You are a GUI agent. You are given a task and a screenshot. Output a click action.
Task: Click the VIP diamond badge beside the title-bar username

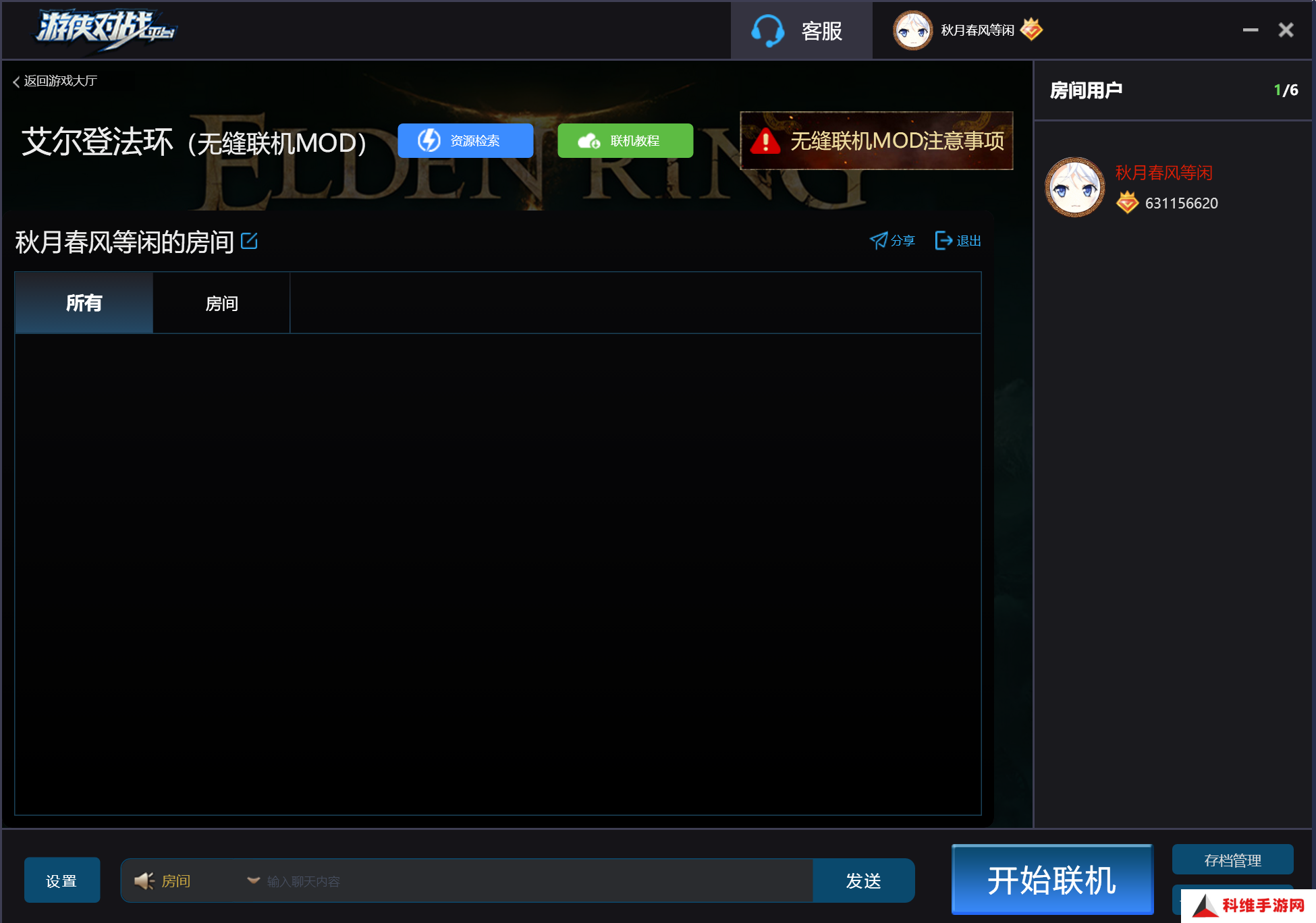[1031, 30]
